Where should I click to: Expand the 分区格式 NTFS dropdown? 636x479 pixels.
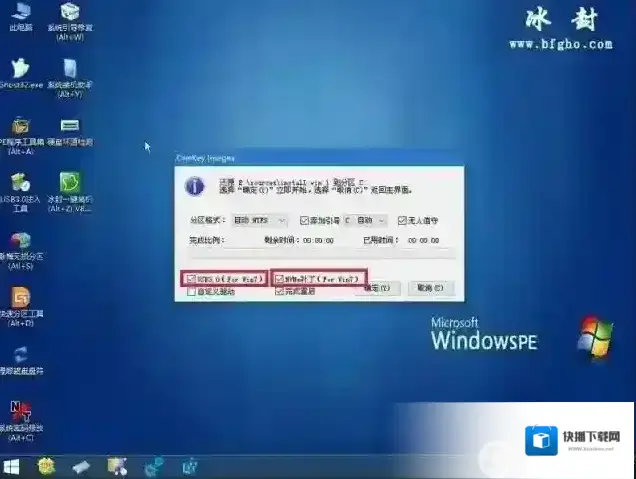pos(260,220)
